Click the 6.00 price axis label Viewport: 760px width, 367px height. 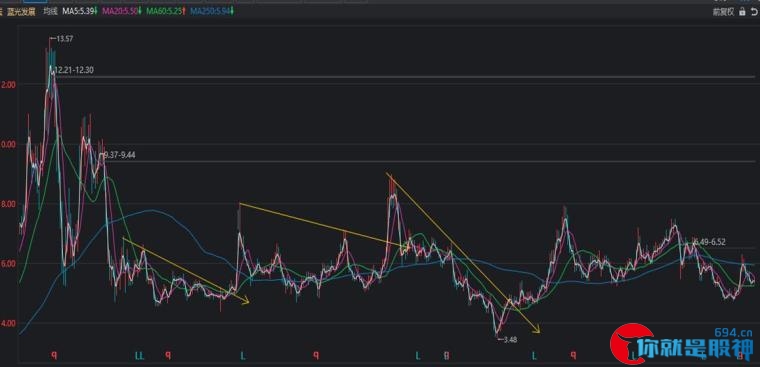click(8, 264)
